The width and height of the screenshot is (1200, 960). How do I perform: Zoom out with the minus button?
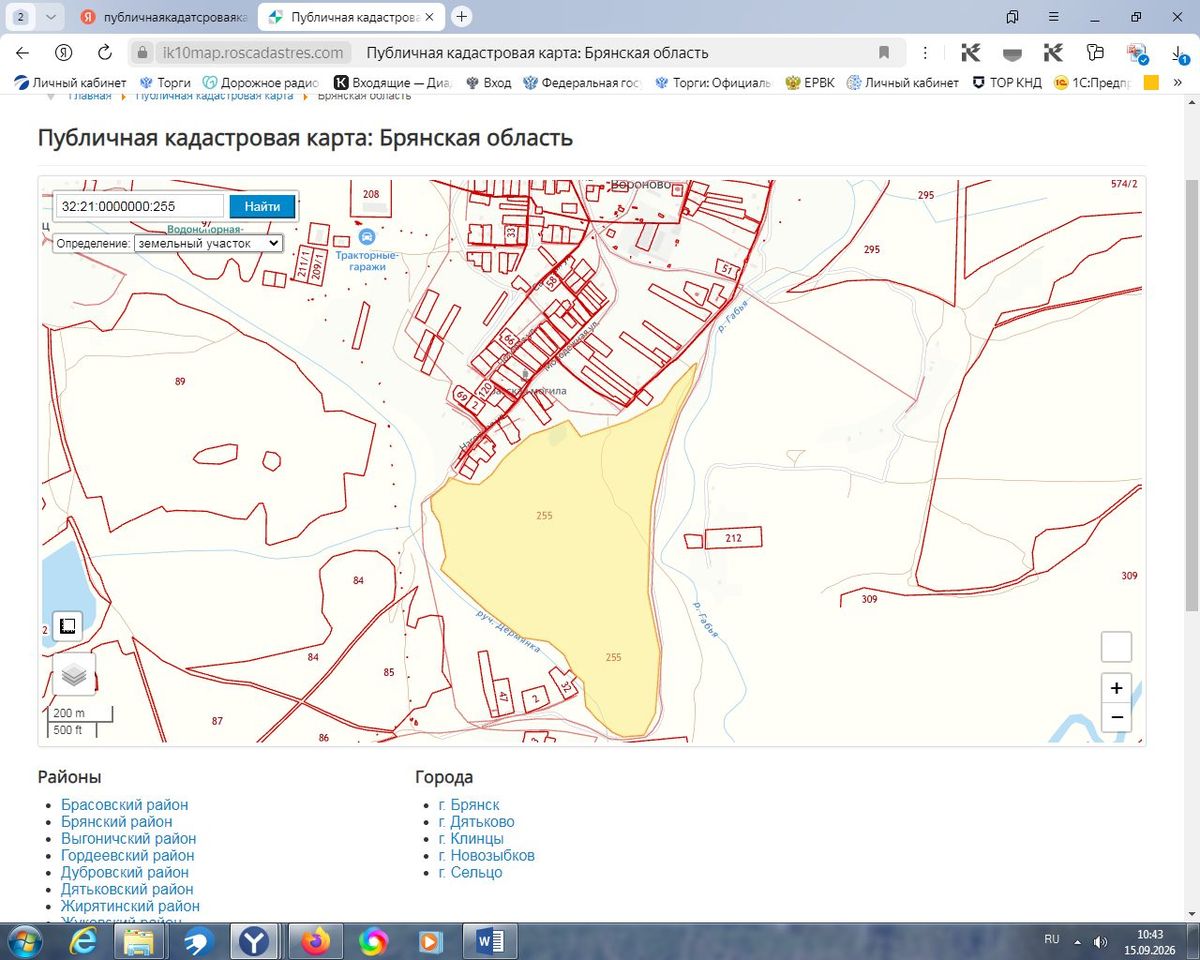pos(1116,718)
